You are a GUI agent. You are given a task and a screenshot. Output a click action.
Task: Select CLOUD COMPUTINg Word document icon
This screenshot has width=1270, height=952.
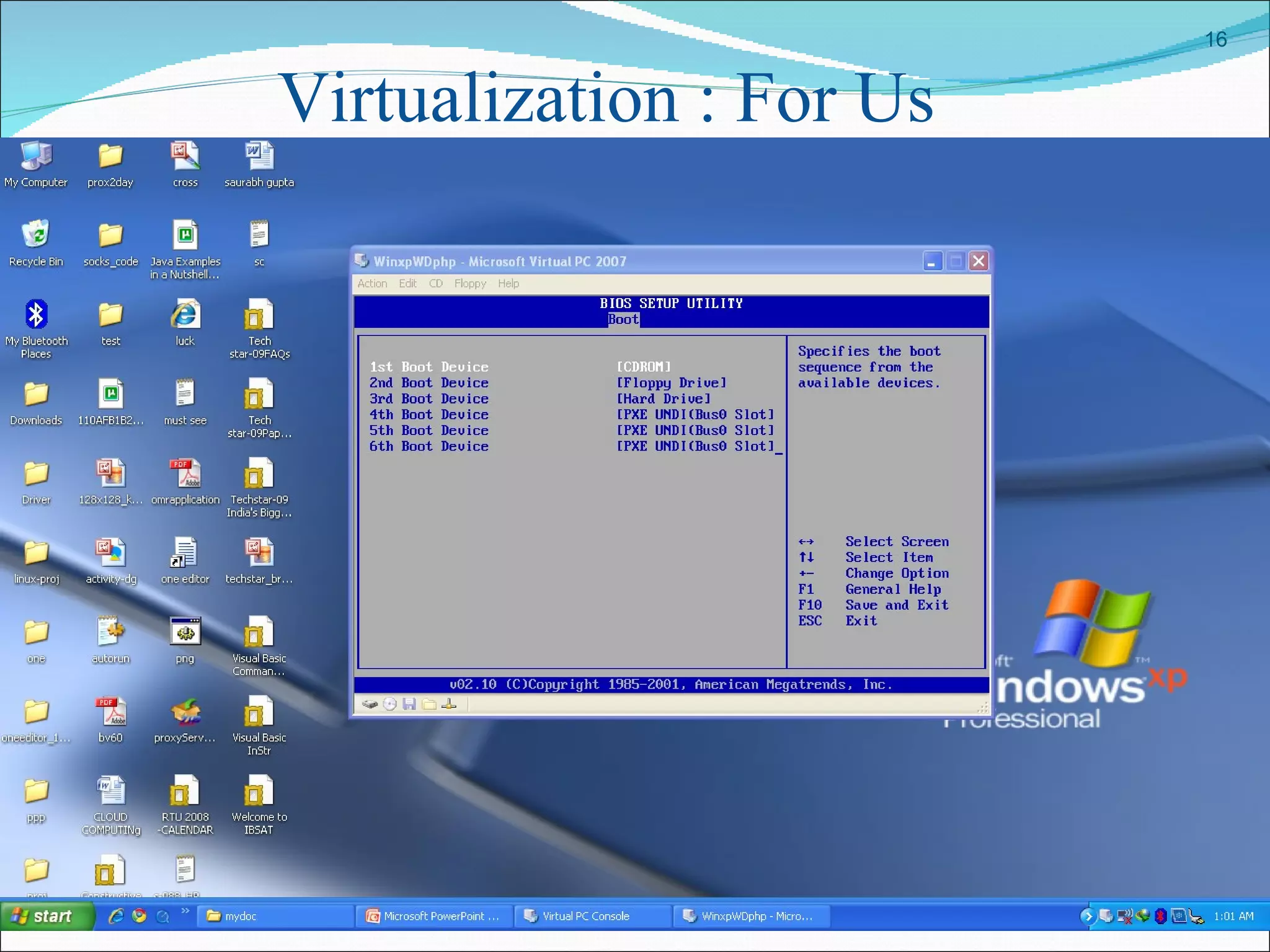click(110, 805)
